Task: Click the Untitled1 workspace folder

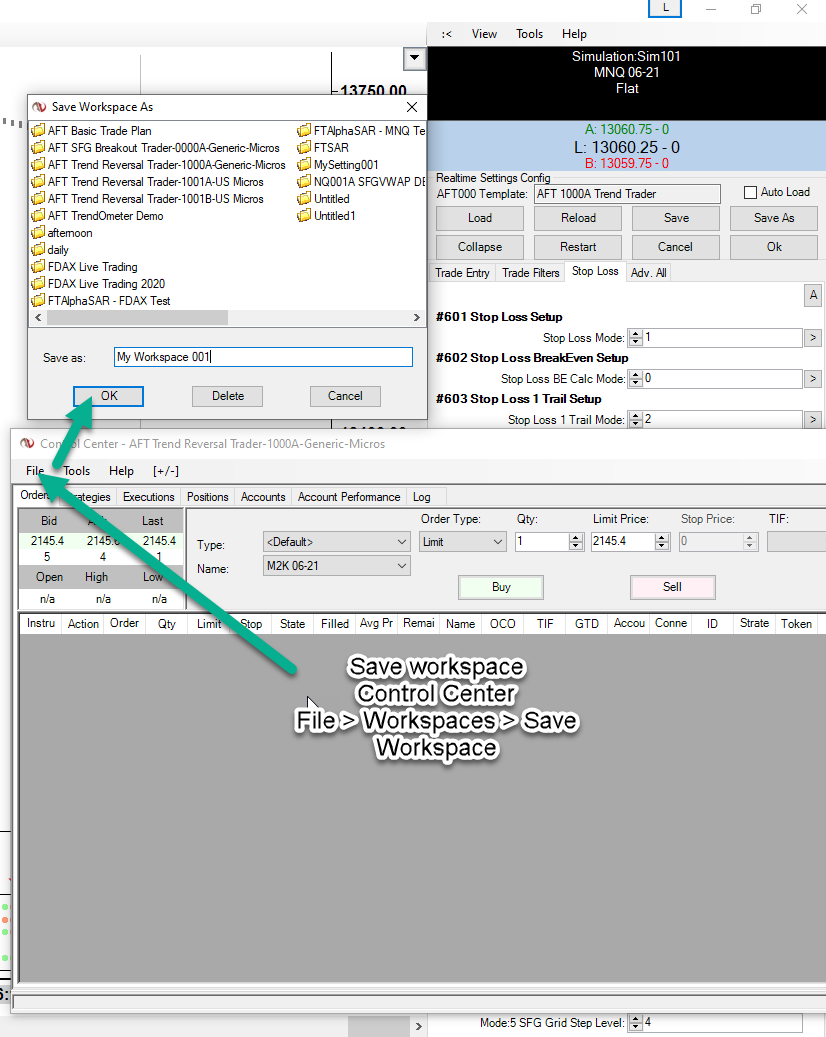Action: pyautogui.click(x=334, y=216)
